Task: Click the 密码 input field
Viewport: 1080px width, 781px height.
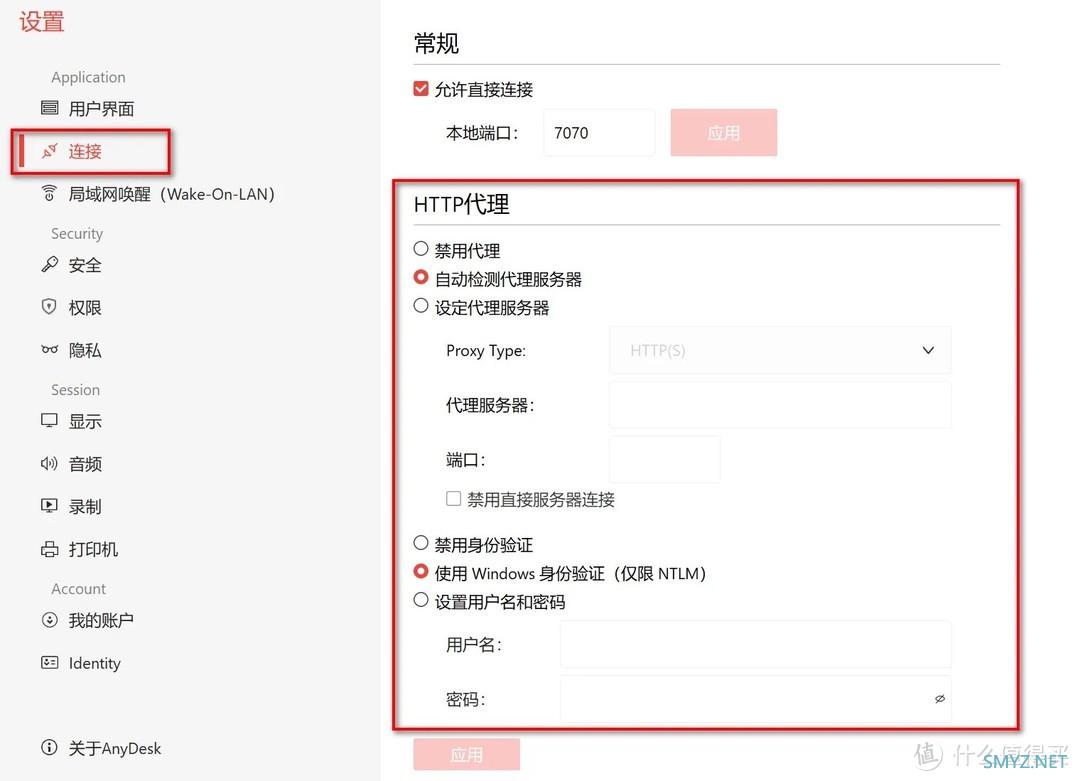Action: [x=756, y=699]
